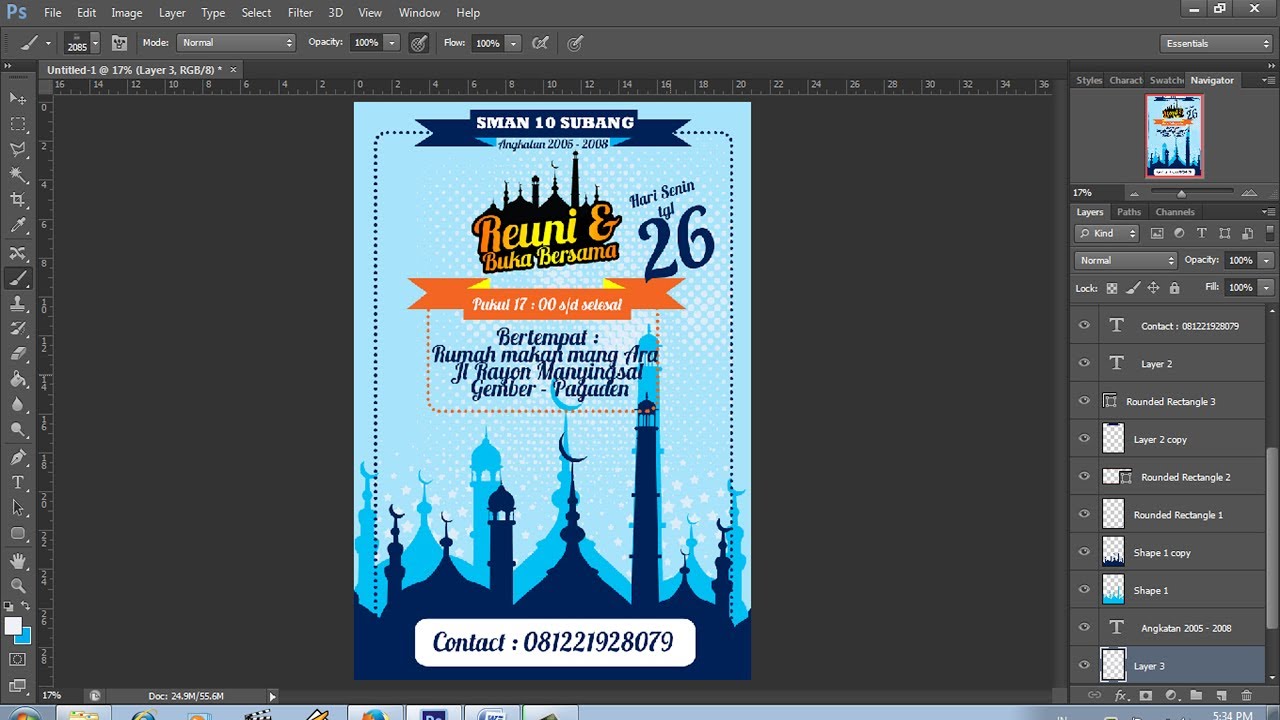The height and width of the screenshot is (720, 1280).
Task: Select the Layer 2 copy layer
Action: point(1167,439)
